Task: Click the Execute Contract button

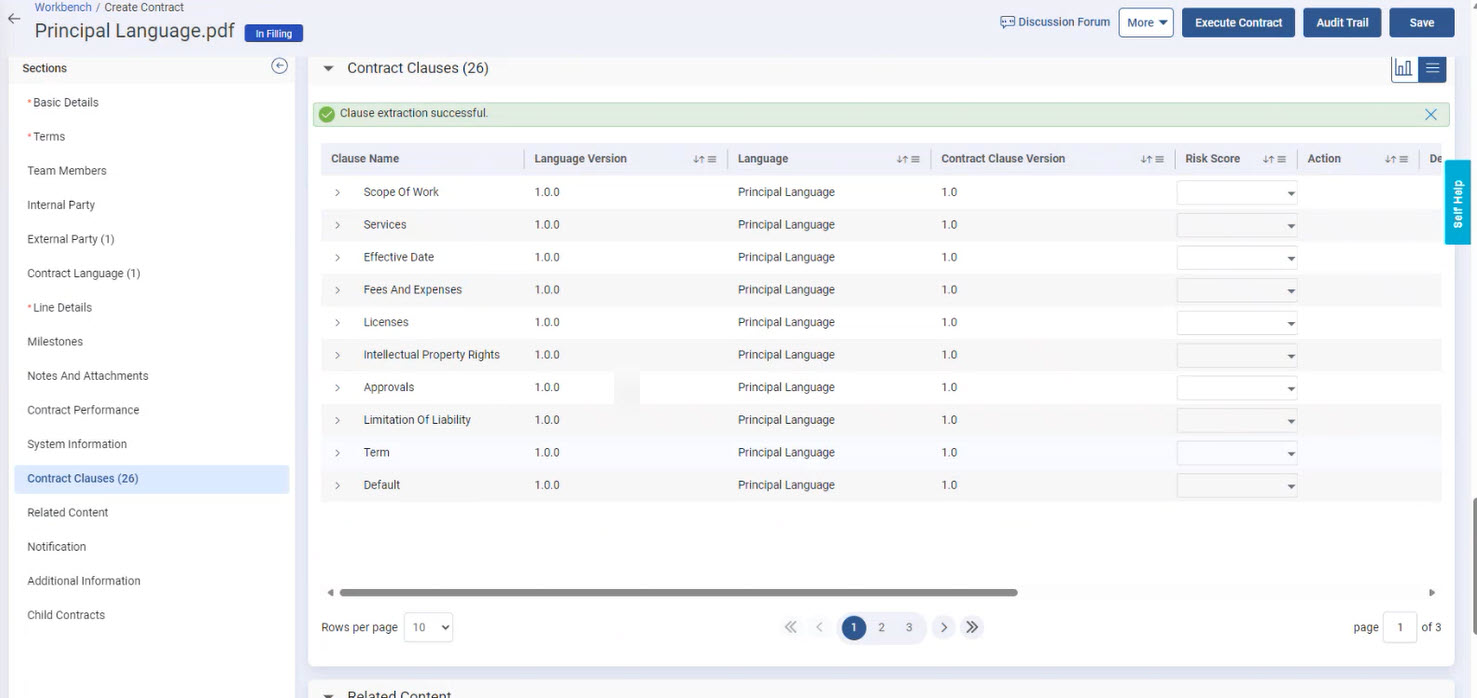Action: pos(1238,23)
